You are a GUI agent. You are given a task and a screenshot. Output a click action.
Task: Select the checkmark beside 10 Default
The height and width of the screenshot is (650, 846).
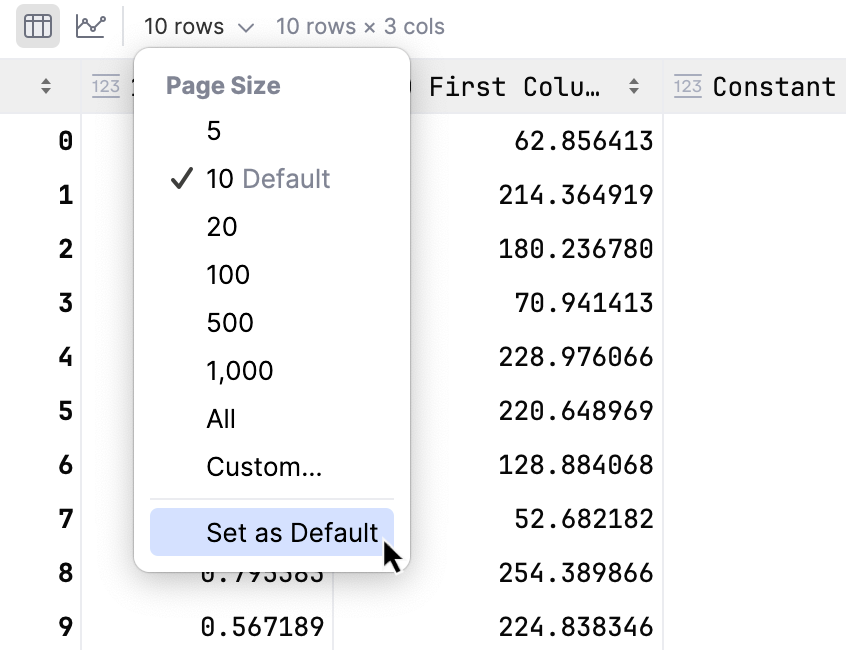[181, 179]
